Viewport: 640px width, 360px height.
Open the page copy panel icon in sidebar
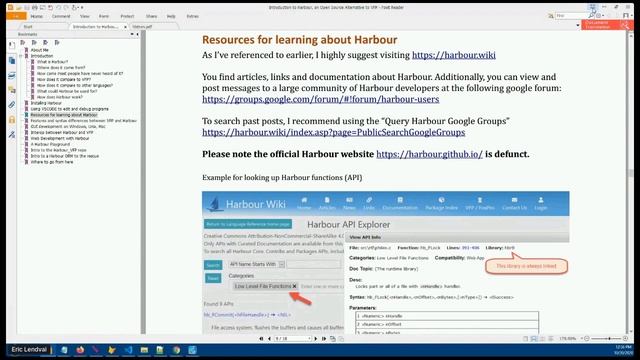12,60
